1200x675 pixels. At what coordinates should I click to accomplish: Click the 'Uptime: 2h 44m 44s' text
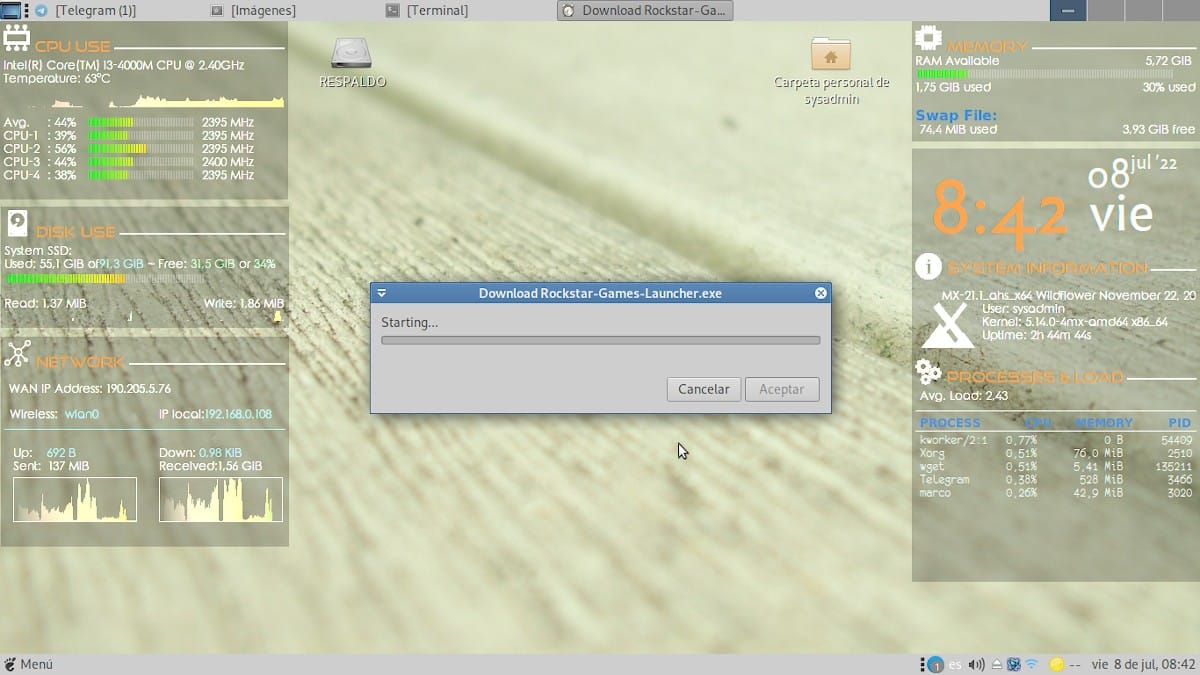[x=1037, y=335]
